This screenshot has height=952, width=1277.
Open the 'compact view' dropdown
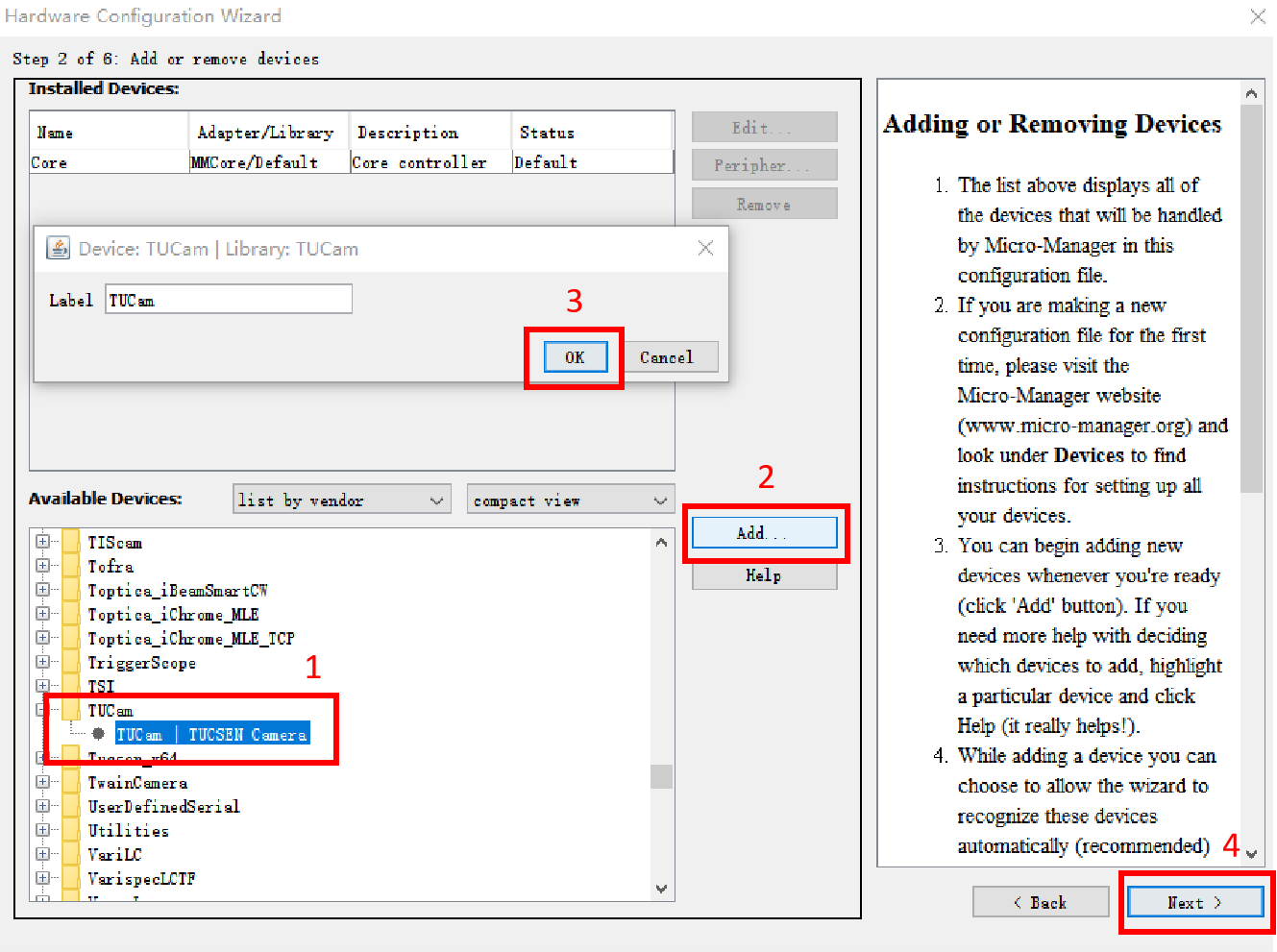click(571, 500)
